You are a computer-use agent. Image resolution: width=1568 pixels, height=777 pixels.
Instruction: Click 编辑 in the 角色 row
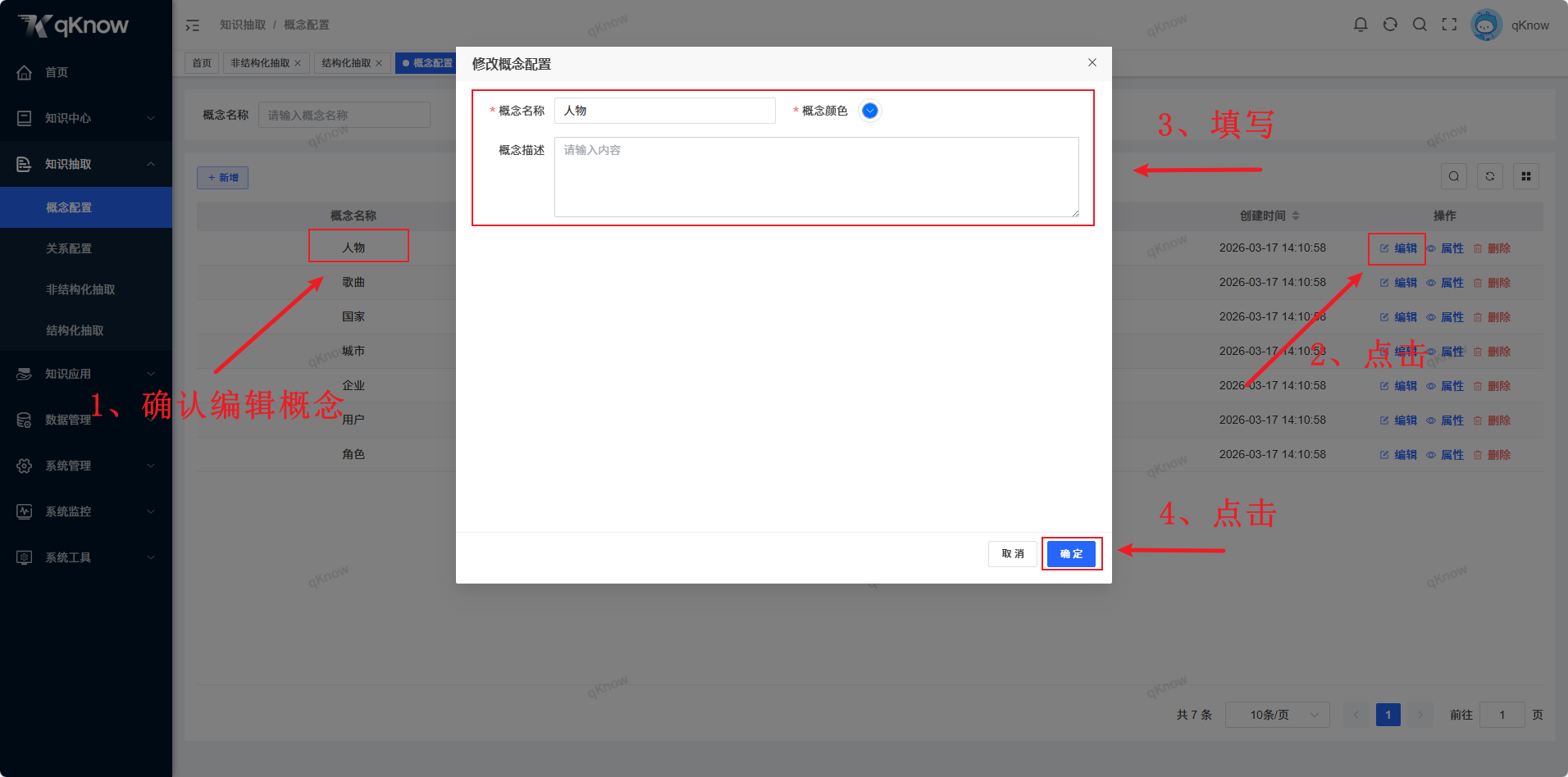[1398, 455]
